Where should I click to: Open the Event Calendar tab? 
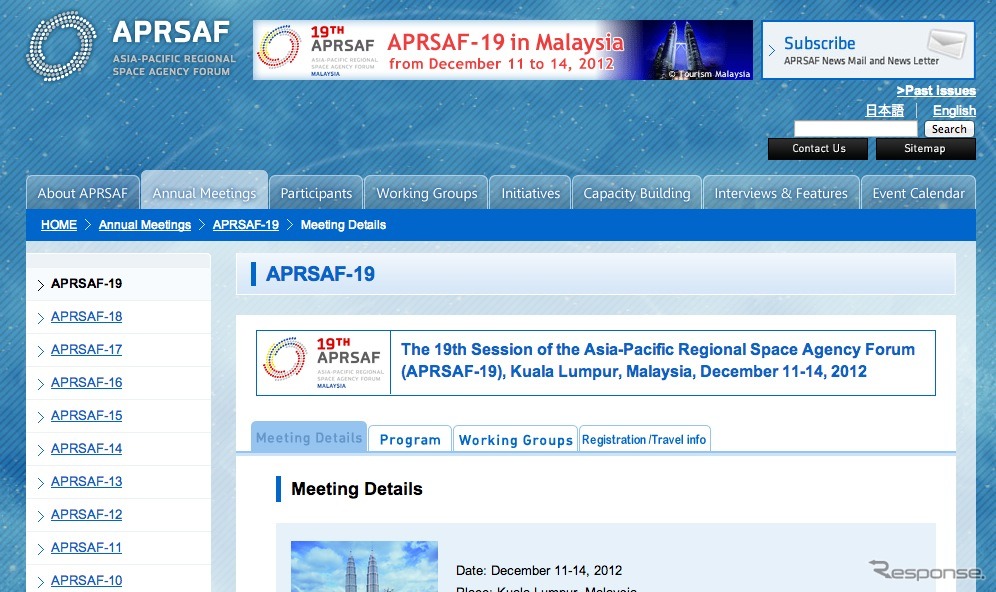[x=918, y=192]
